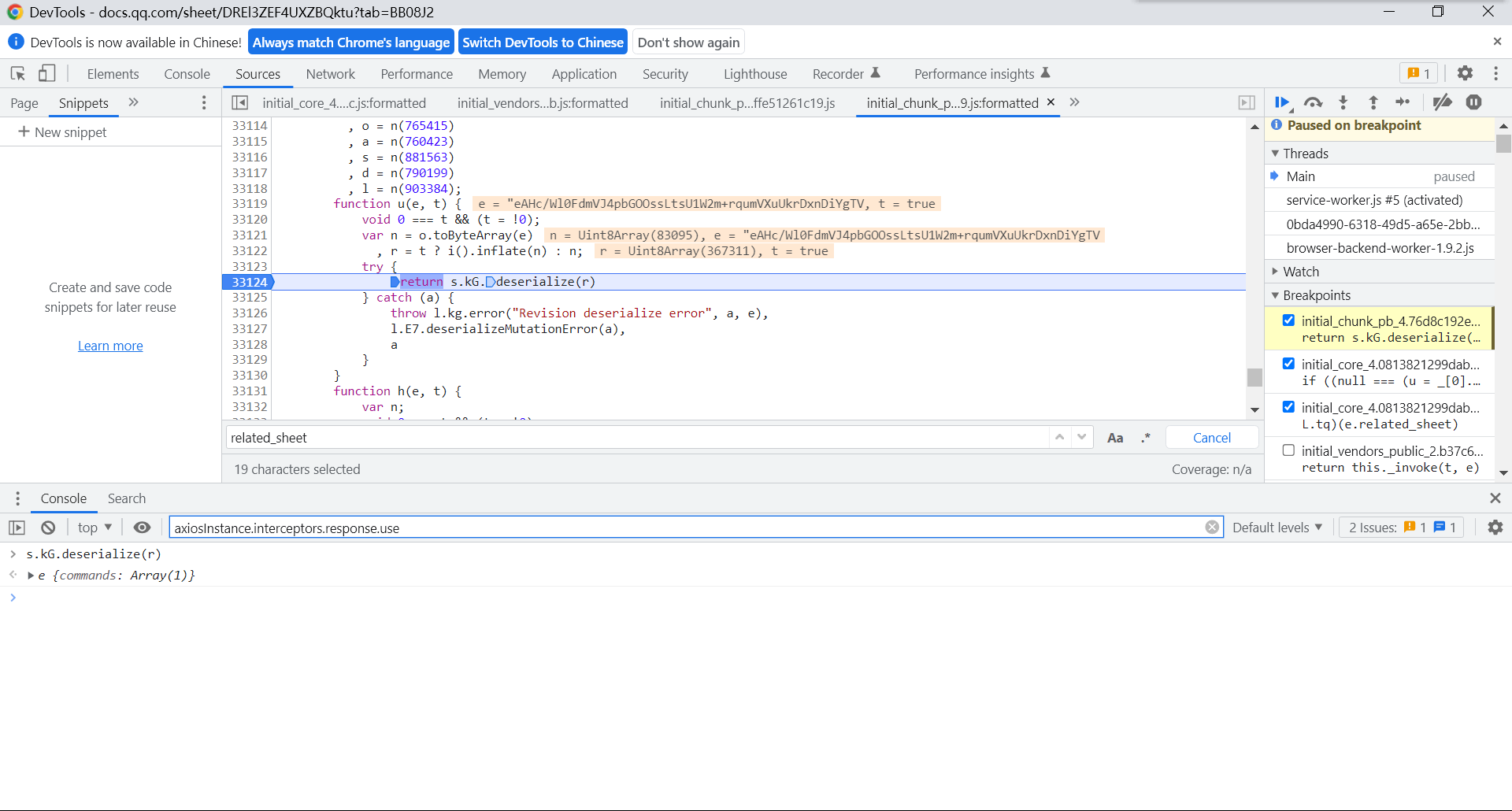This screenshot has height=811, width=1512.
Task: Toggle pause on exceptions icon
Action: click(1474, 102)
